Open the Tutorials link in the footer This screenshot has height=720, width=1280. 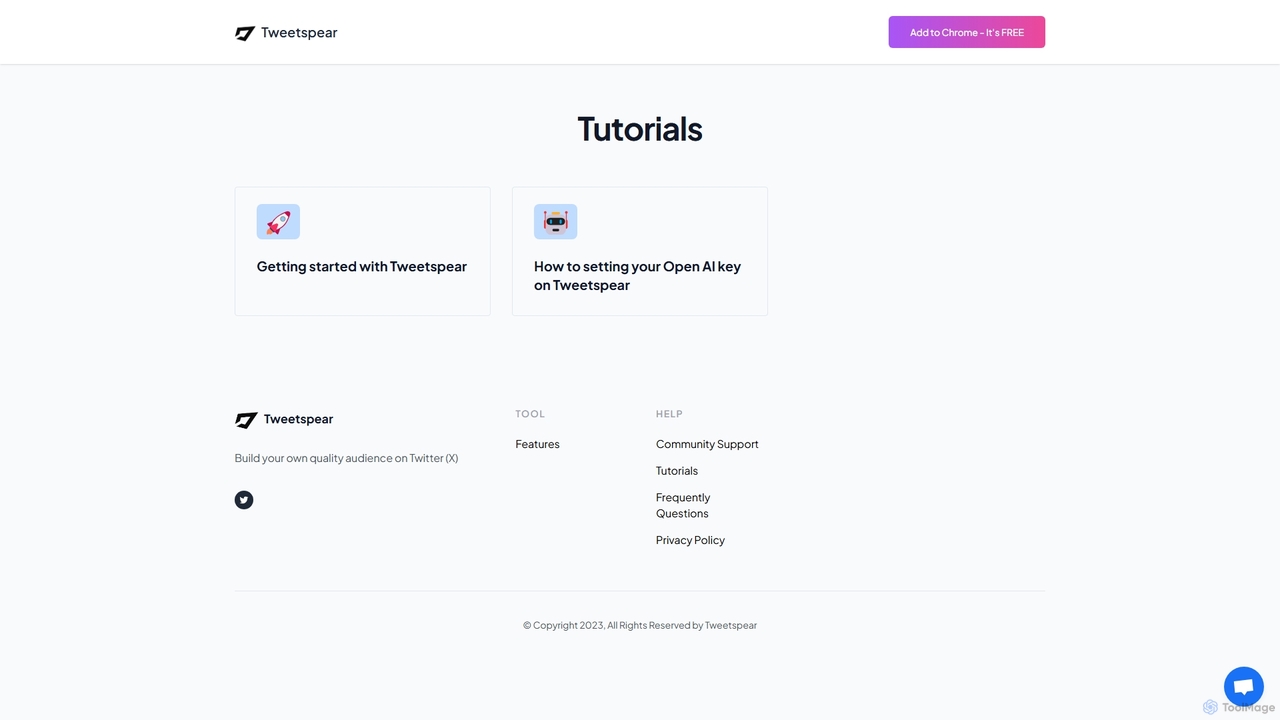coord(677,471)
